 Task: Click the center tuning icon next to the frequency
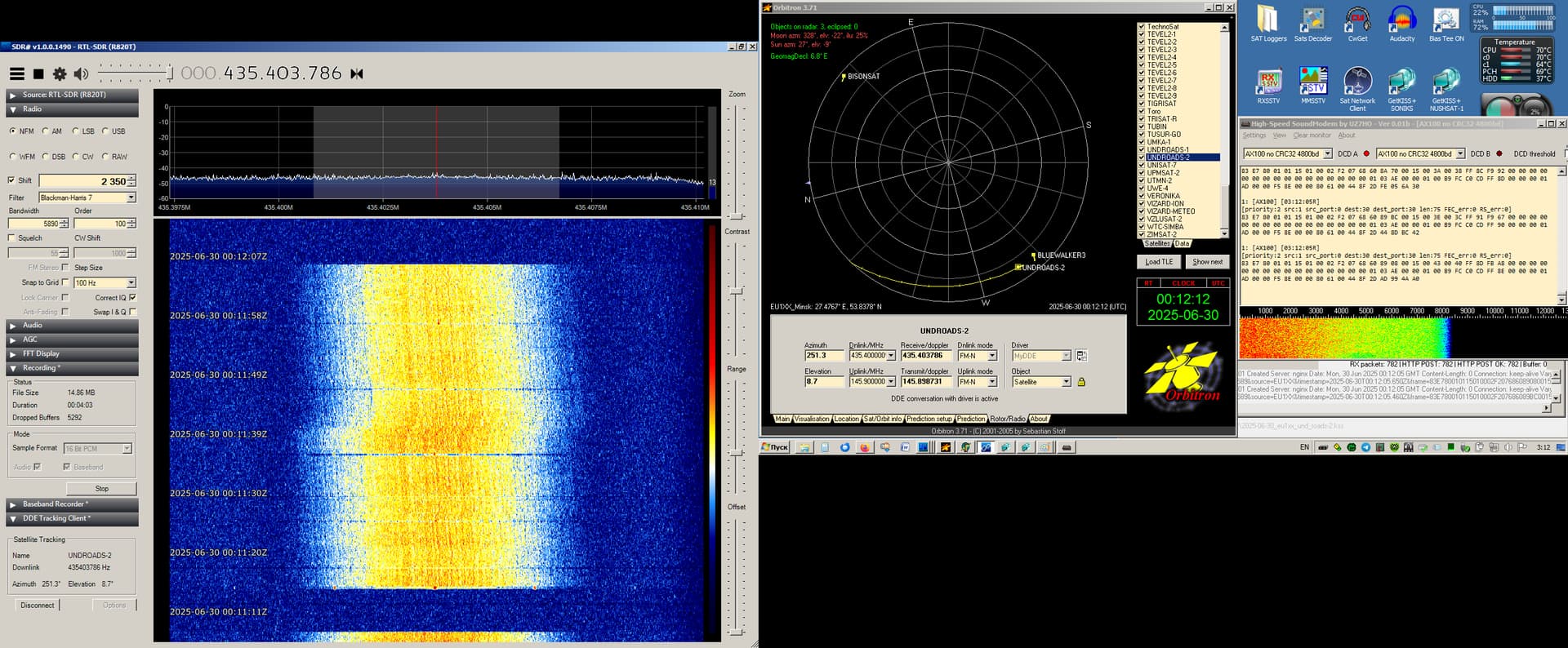coord(357,73)
